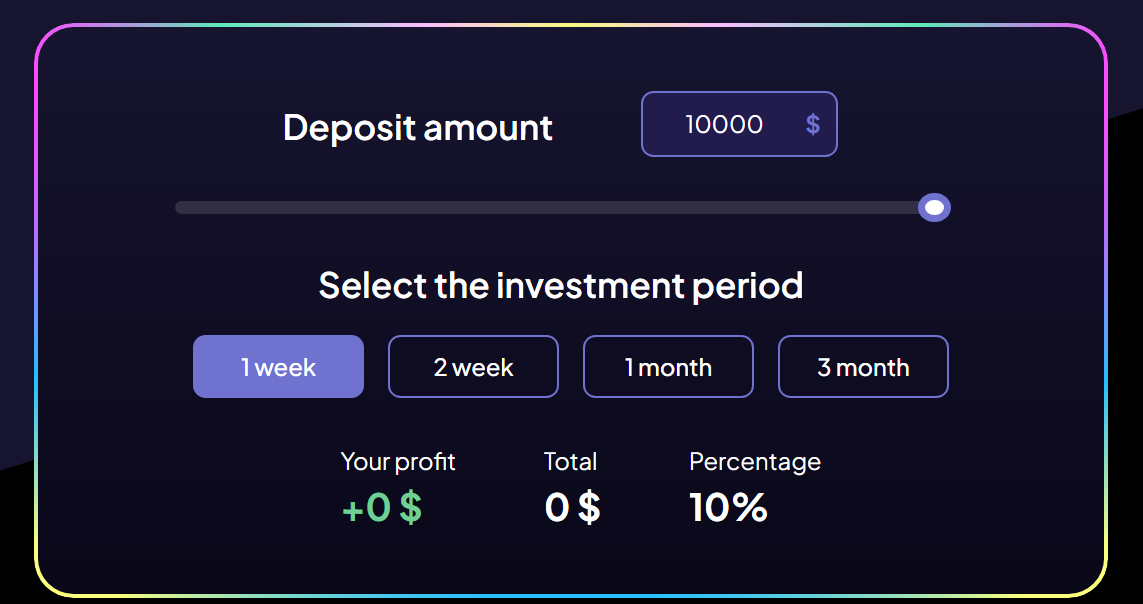Select the 1 week investment period

278,367
